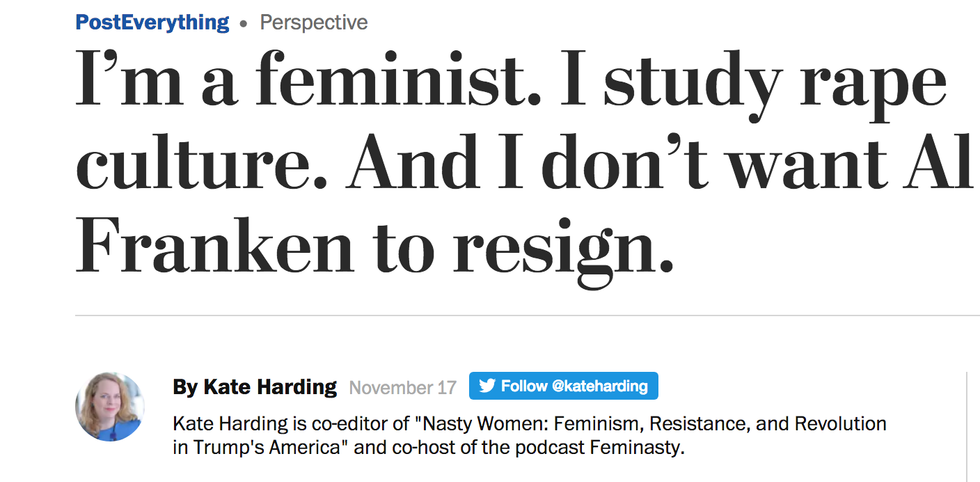Click the Kate Harding byline name
This screenshot has width=980, height=482.
[267, 387]
